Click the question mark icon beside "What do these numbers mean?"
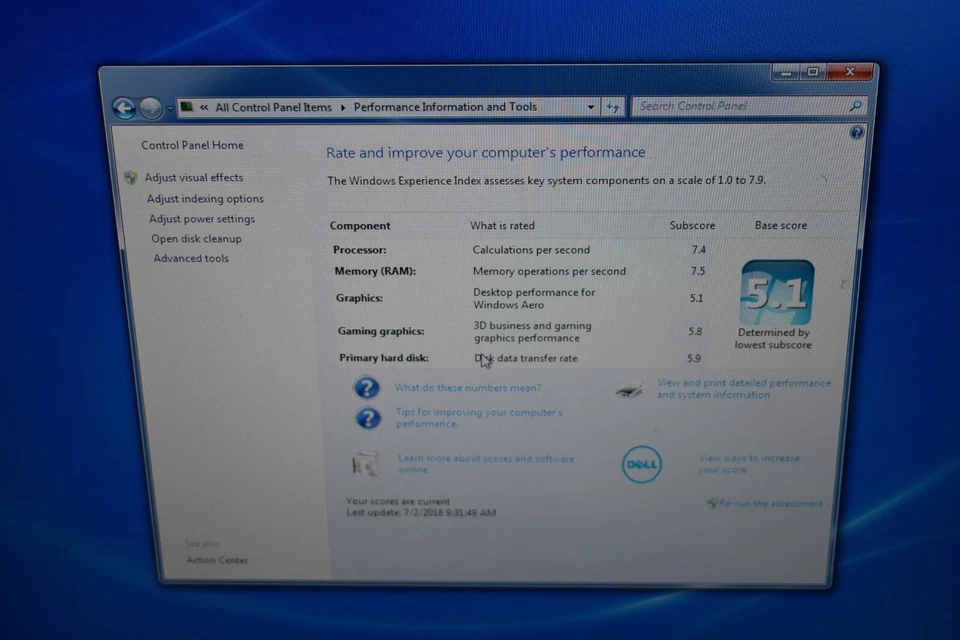The height and width of the screenshot is (640, 960). point(367,388)
